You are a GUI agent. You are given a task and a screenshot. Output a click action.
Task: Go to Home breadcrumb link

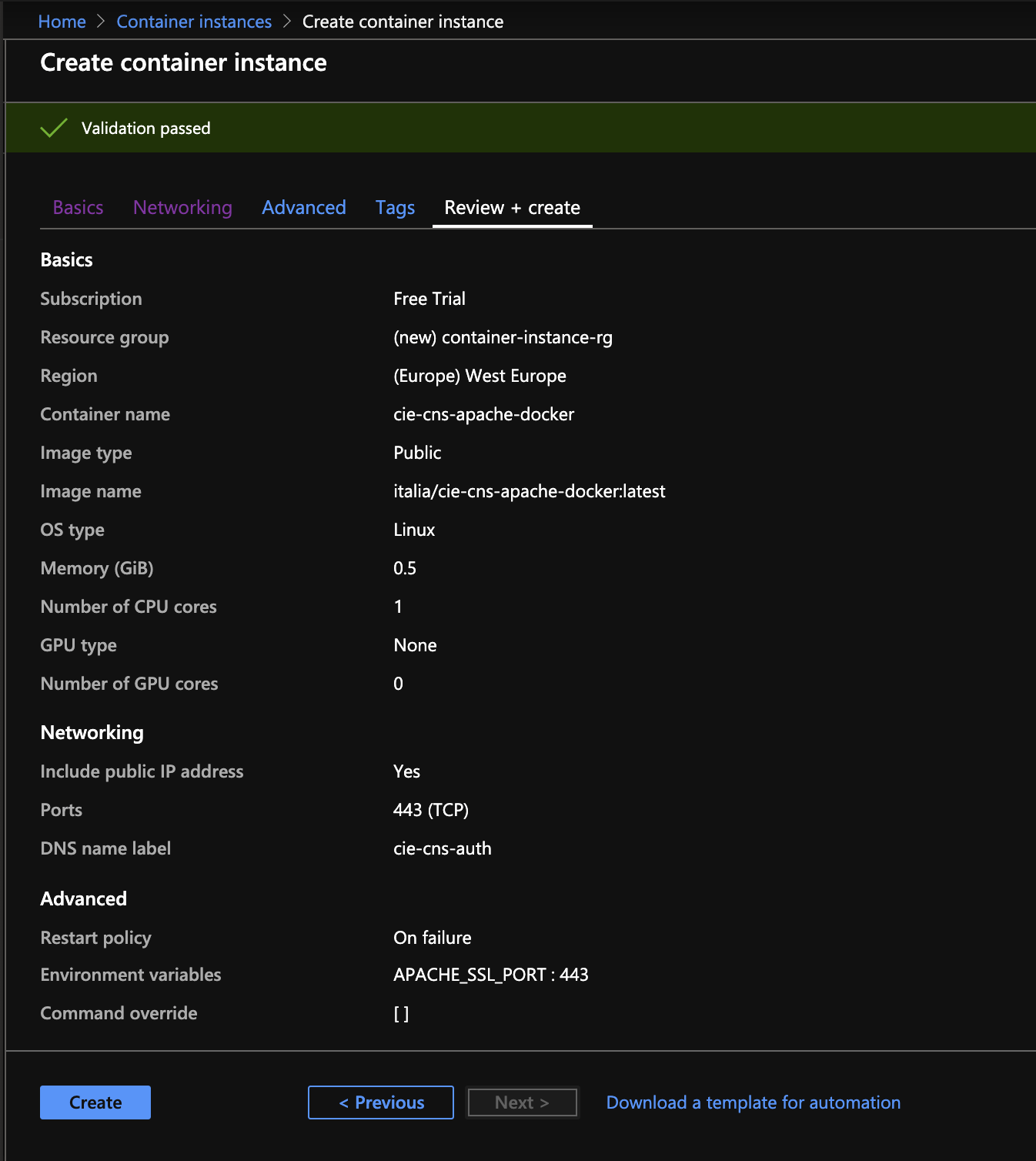(x=62, y=22)
